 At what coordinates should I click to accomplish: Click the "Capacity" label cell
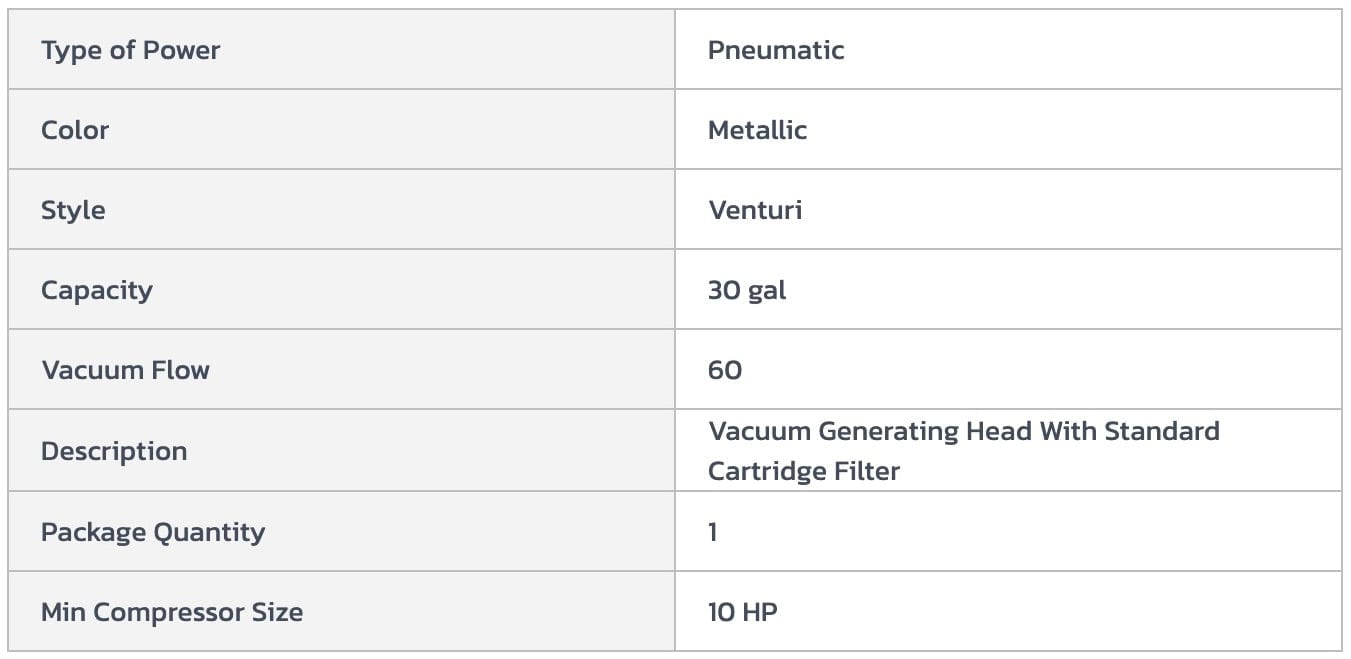(x=97, y=290)
